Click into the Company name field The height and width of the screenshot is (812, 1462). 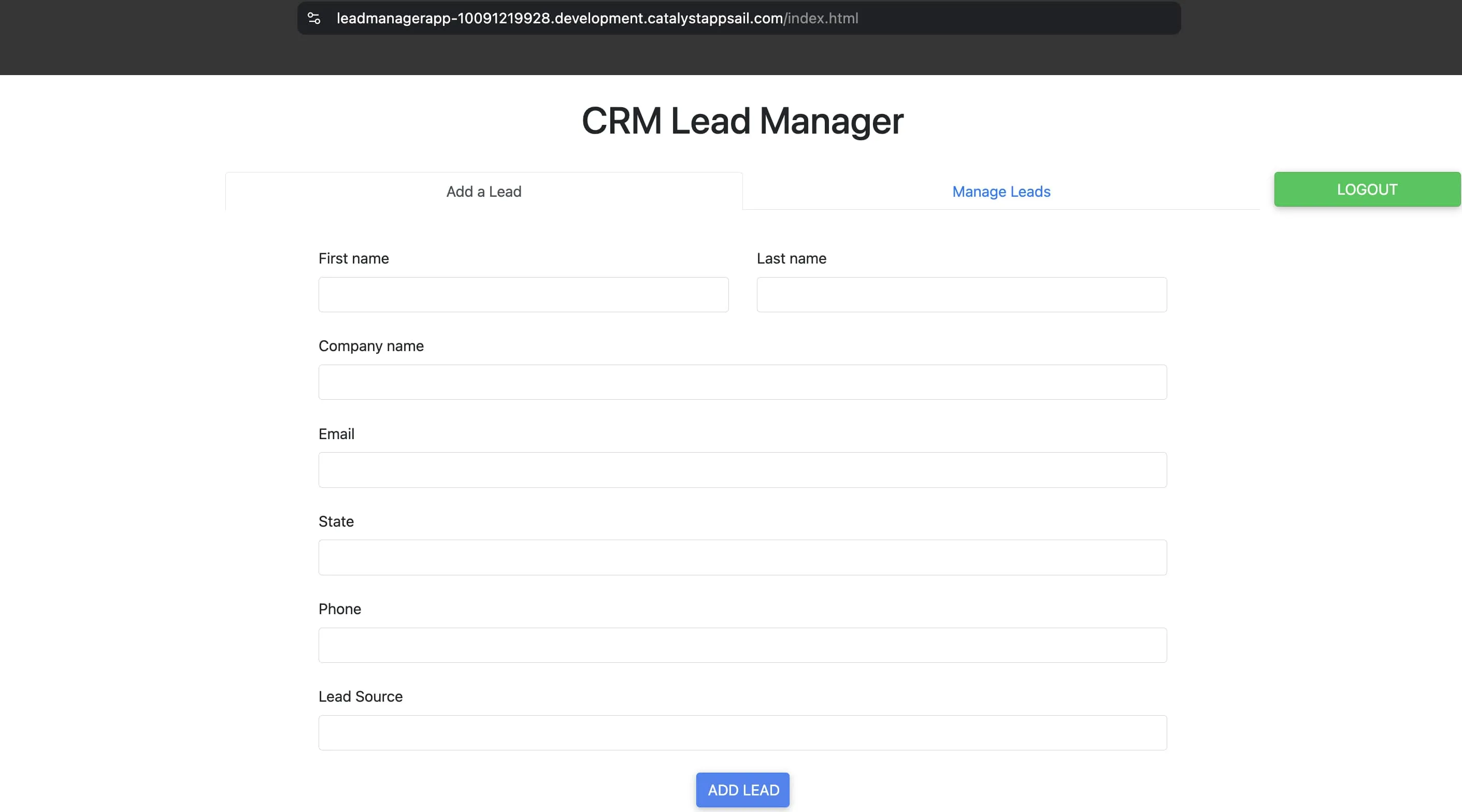pyautogui.click(x=742, y=382)
